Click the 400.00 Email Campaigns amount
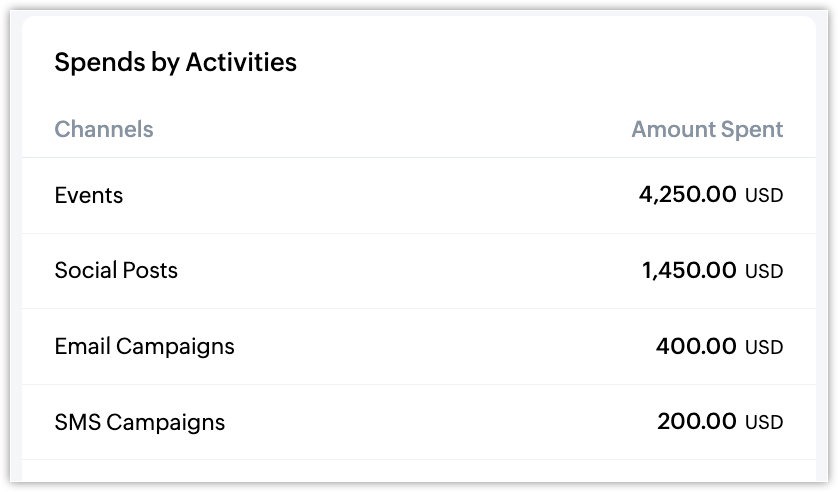 (x=696, y=347)
